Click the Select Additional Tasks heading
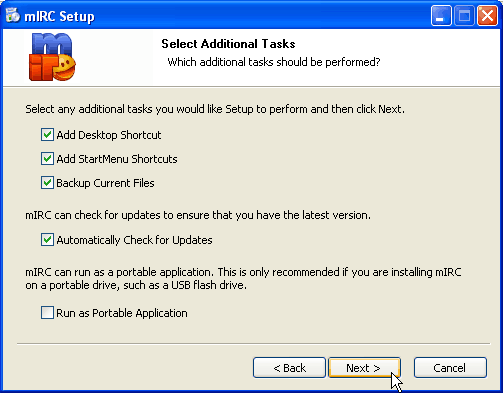Viewport: 503px width, 393px height. tap(228, 44)
